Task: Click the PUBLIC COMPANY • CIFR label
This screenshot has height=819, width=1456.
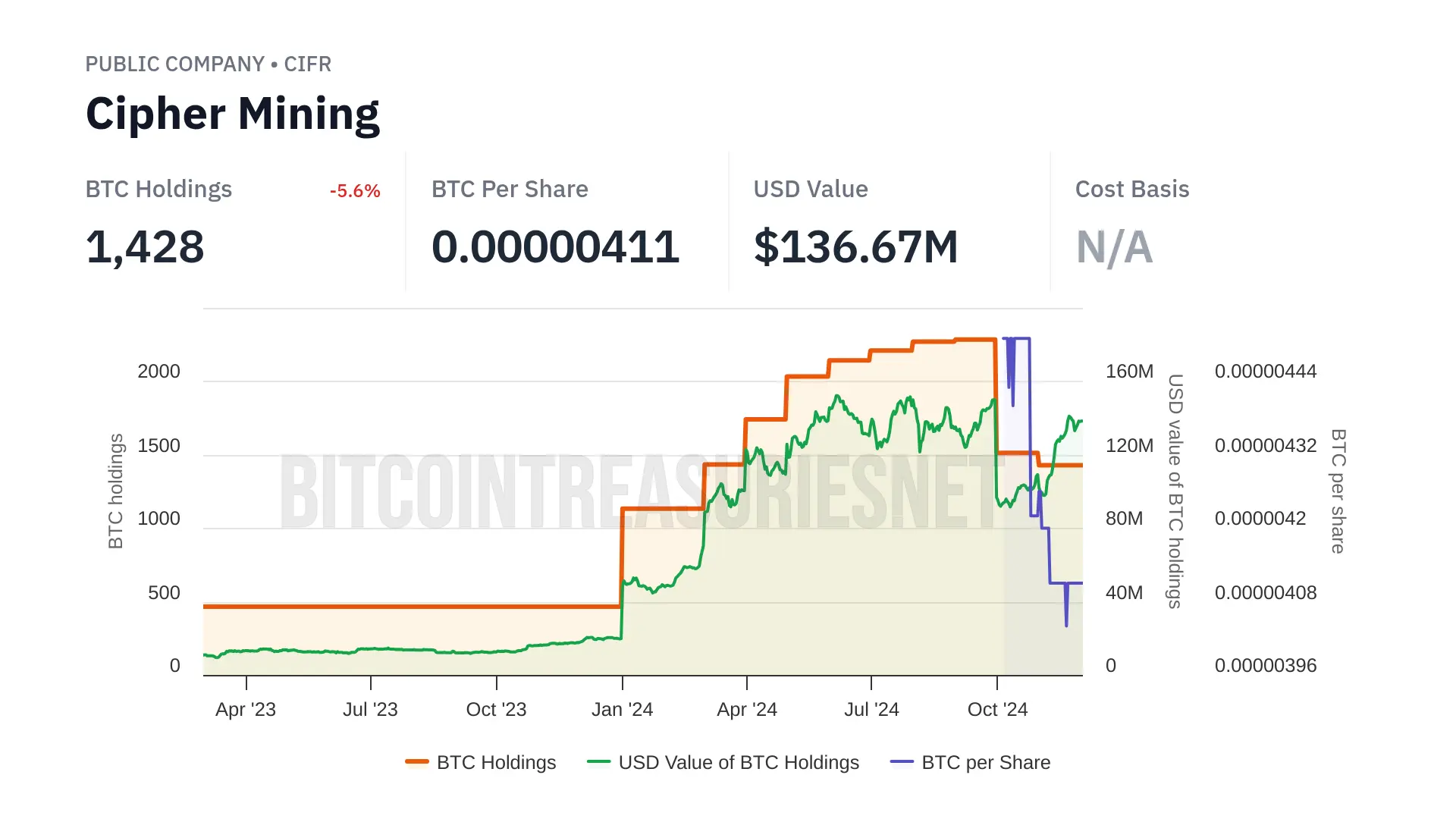Action: (208, 64)
